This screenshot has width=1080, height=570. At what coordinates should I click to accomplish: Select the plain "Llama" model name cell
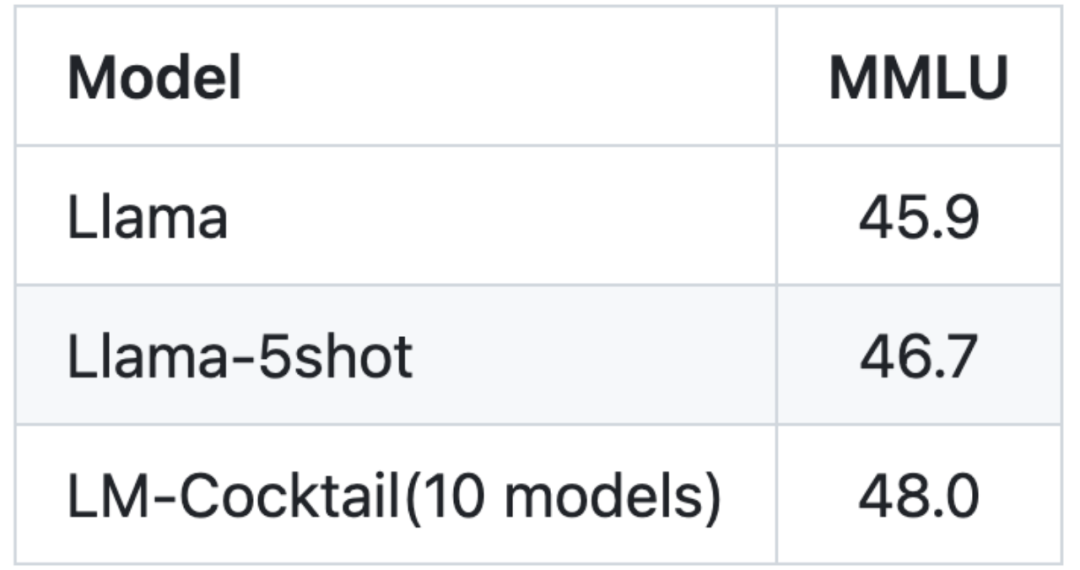147,217
